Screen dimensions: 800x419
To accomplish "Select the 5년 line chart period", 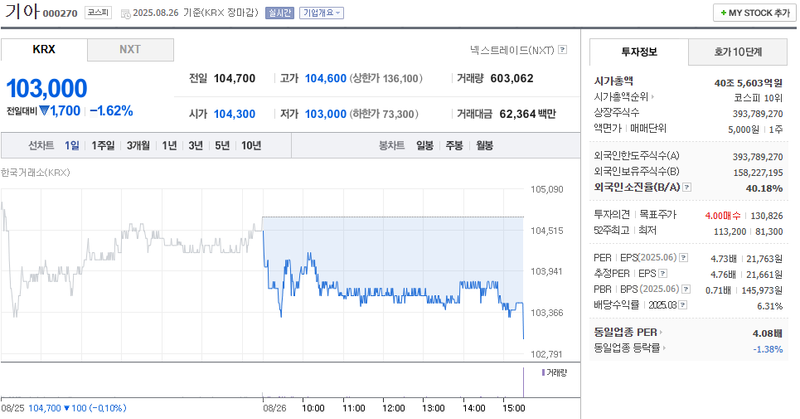I will click(x=222, y=145).
